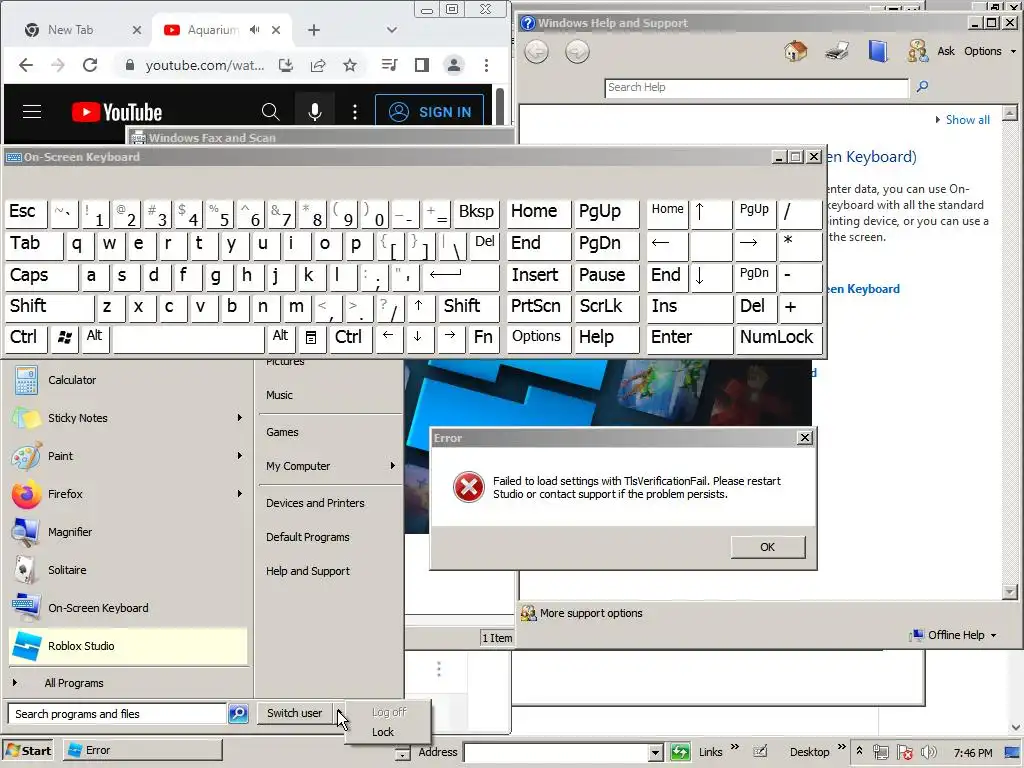Image resolution: width=1024 pixels, height=768 pixels.
Task: Open YouTube settings three-dot icon
Action: (x=355, y=112)
